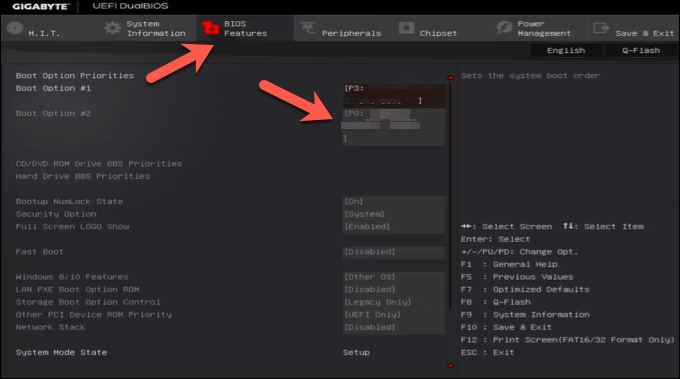Click the Chipset tab icon

click(406, 28)
